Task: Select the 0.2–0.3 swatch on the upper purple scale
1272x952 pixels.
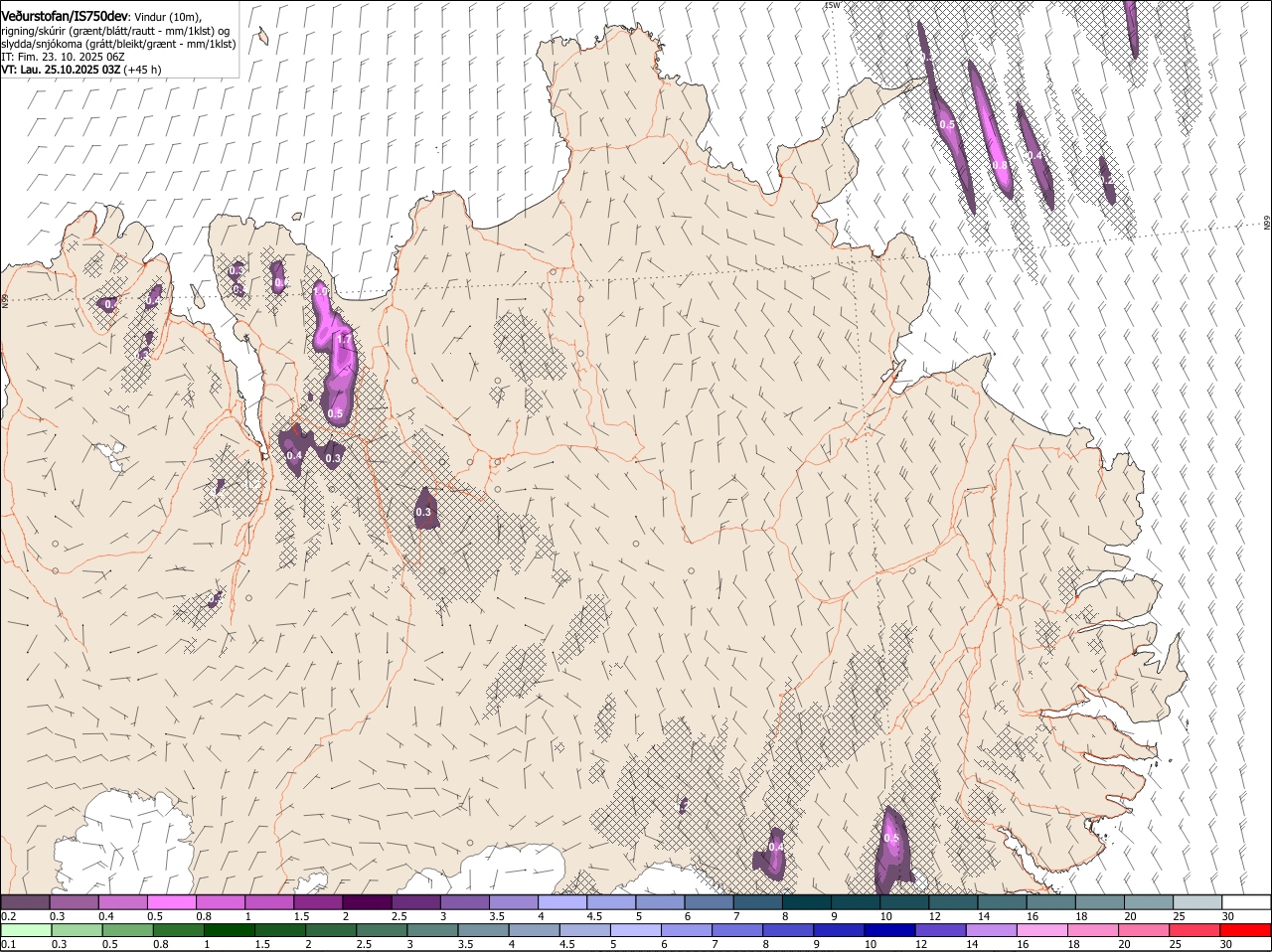Action: pos(25,902)
